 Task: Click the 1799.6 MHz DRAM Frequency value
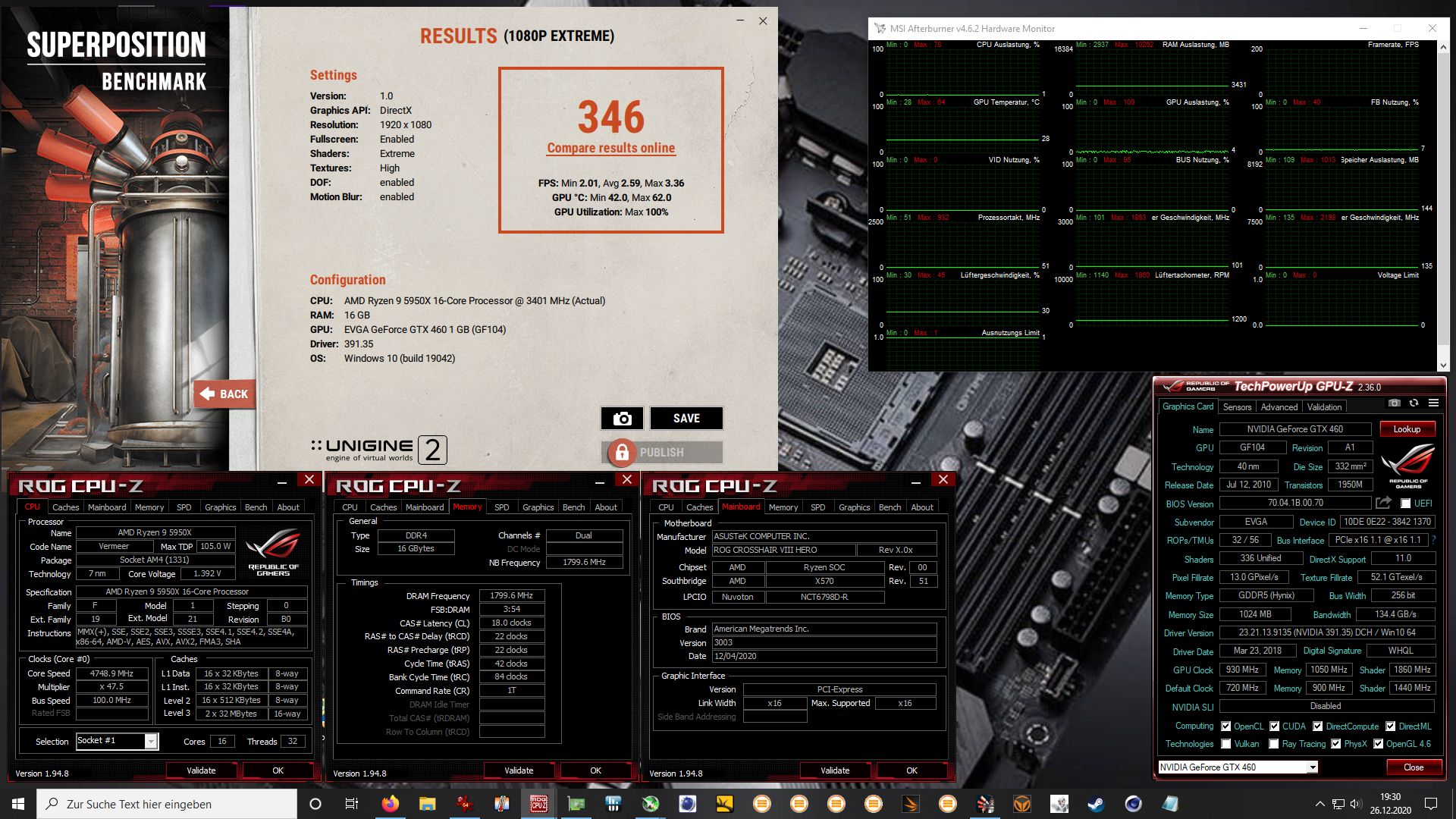pos(511,596)
